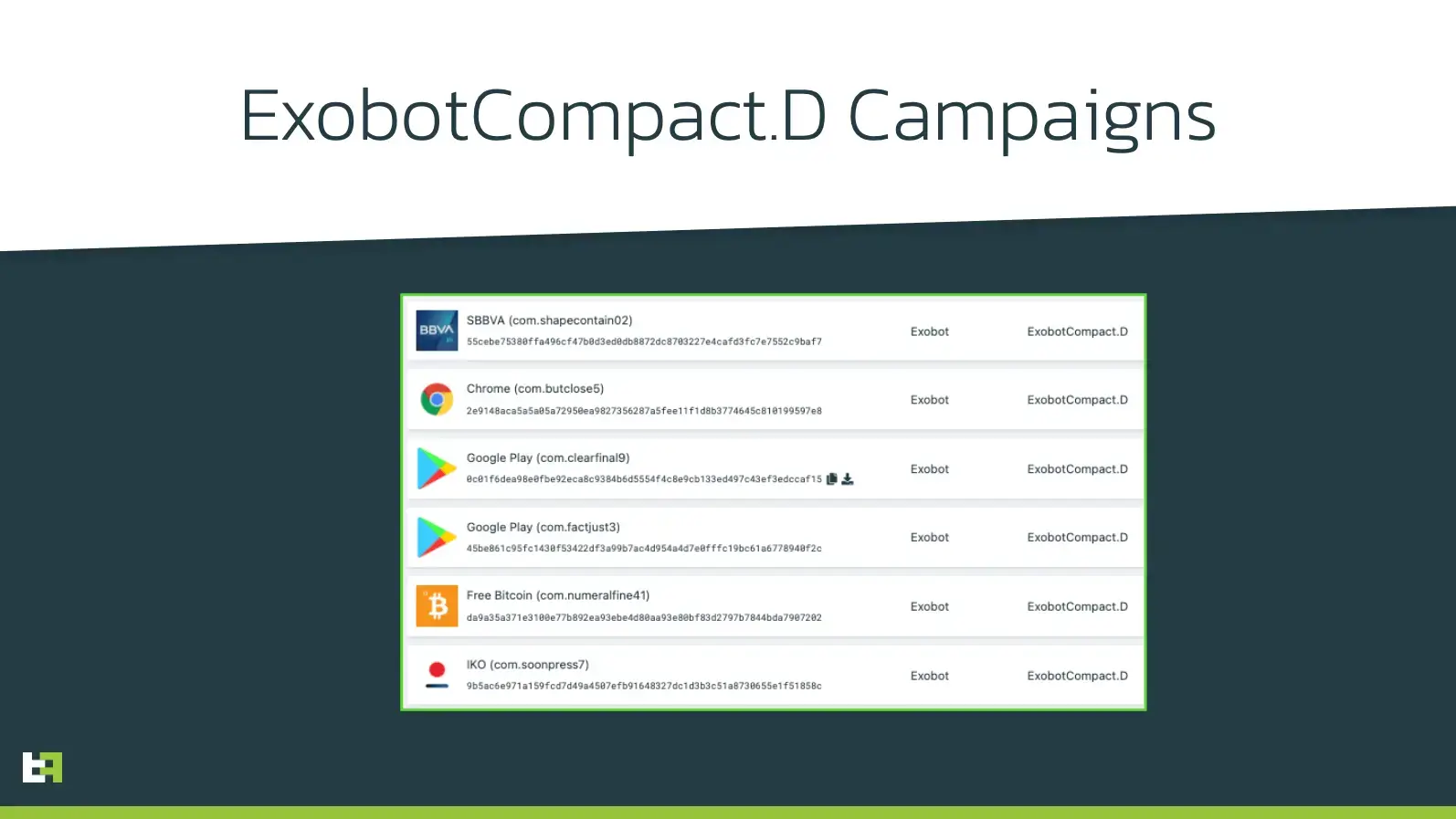This screenshot has height=819, width=1456.
Task: Click Google Play icon for com.clearfinal9
Action: 437,468
